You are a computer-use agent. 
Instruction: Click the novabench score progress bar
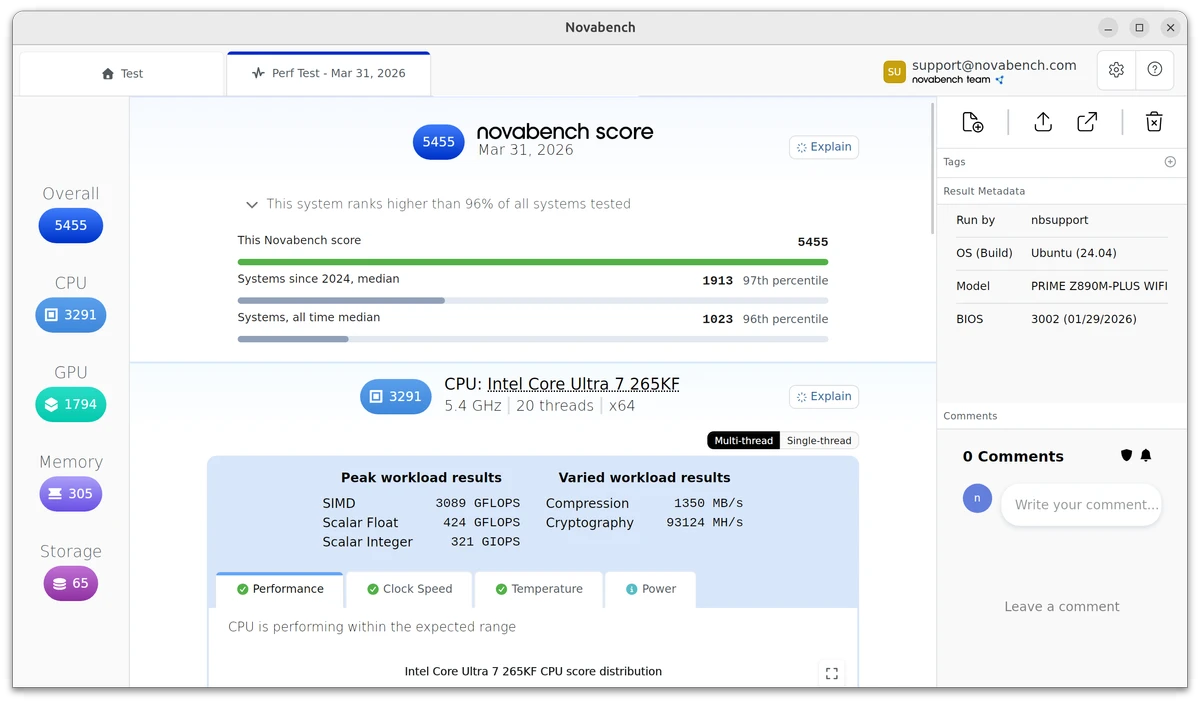point(533,262)
